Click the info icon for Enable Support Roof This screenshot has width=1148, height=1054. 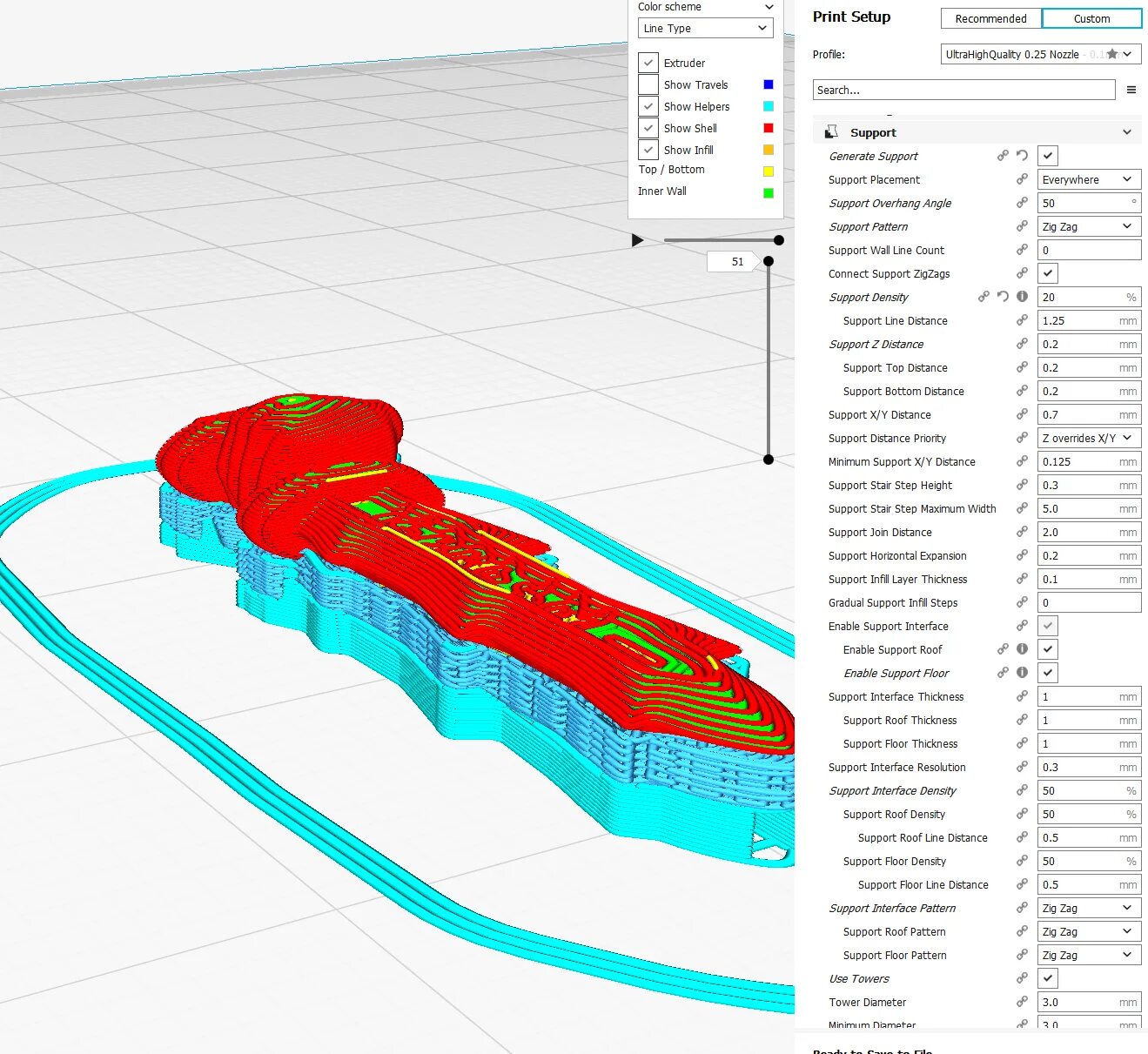click(x=1022, y=649)
